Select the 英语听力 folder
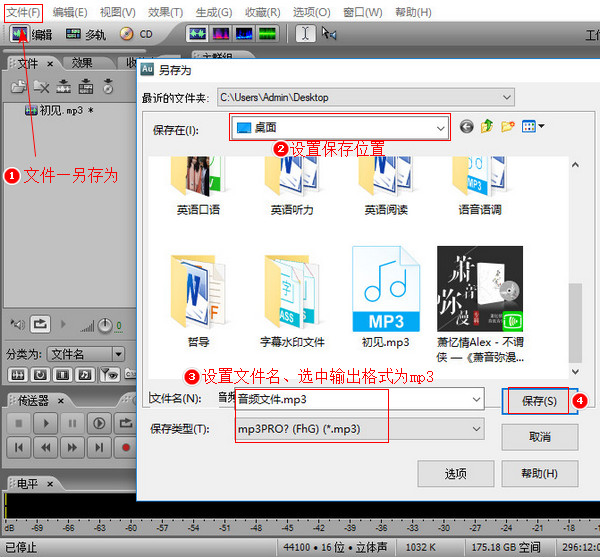This screenshot has width=600, height=557. [292, 186]
